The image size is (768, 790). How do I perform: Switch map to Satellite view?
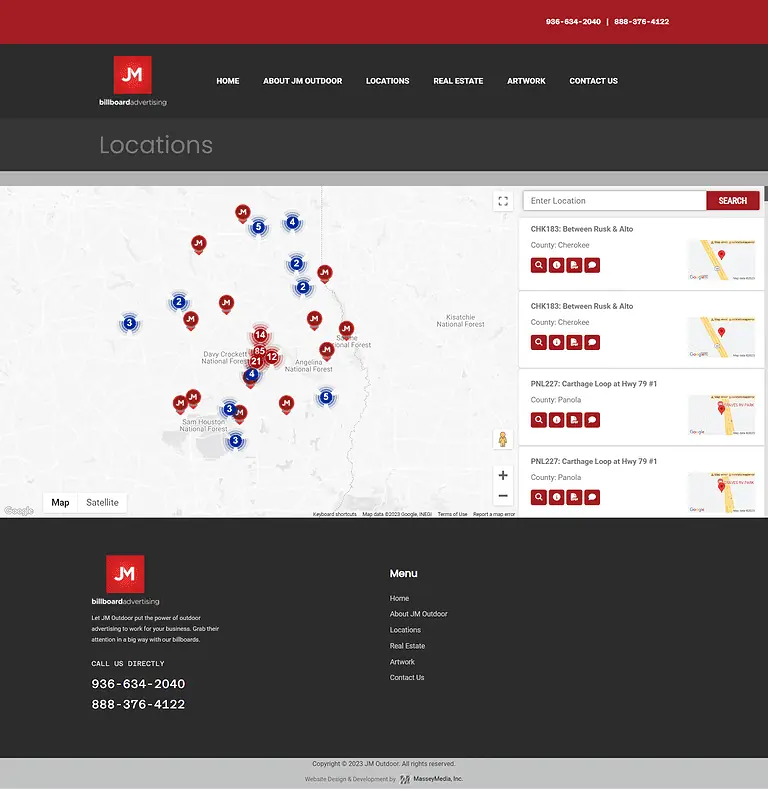[x=102, y=502]
